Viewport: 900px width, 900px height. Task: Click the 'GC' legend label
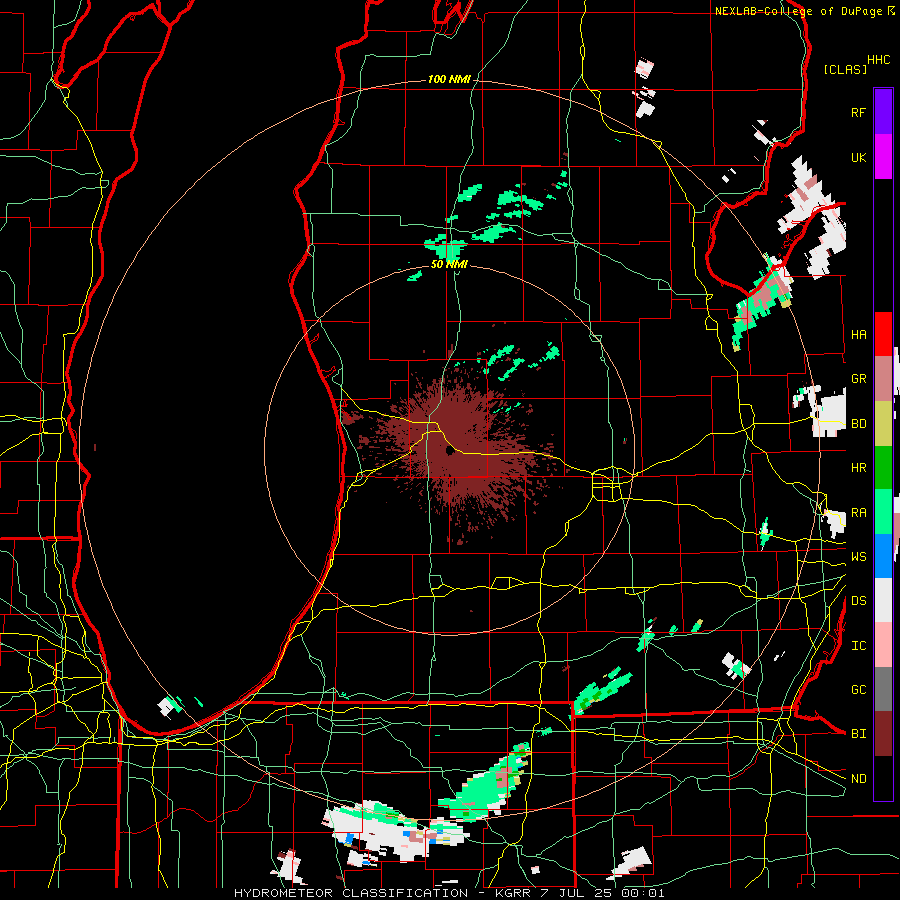pos(858,689)
